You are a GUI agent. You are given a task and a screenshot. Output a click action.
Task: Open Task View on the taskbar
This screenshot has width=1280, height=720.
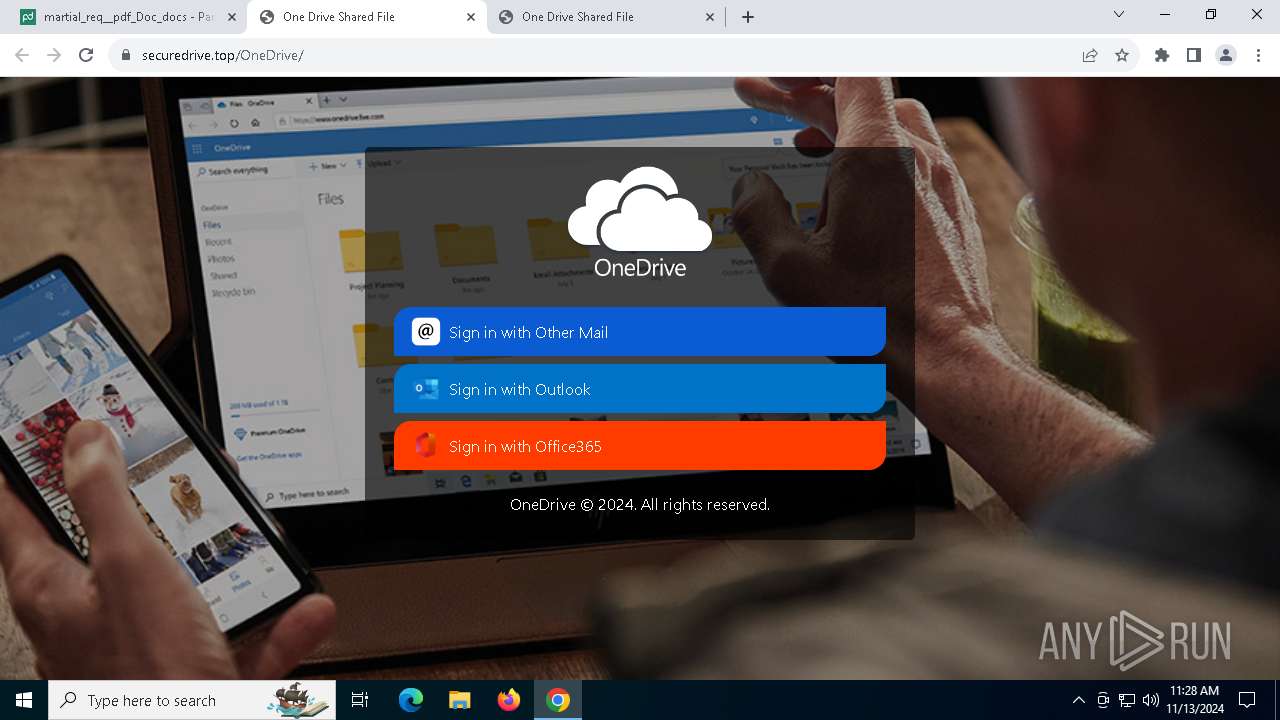(360, 700)
